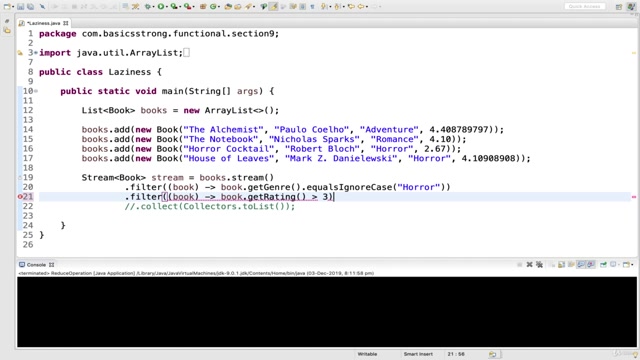Click the Open Console icon
The height and width of the screenshot is (360, 640).
coord(627,265)
